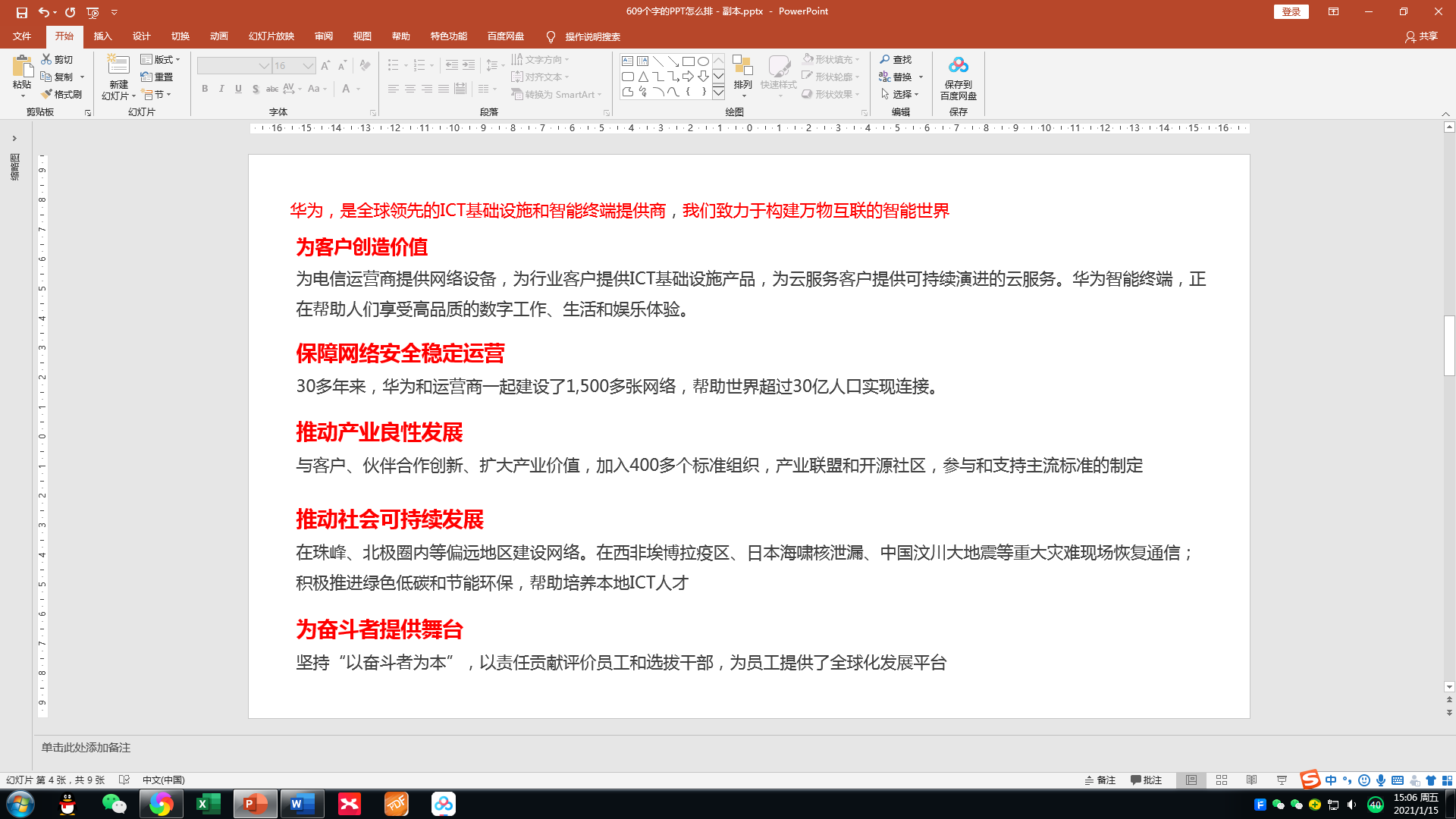Insert a text box shape
Image resolution: width=1456 pixels, height=819 pixels.
click(x=627, y=61)
